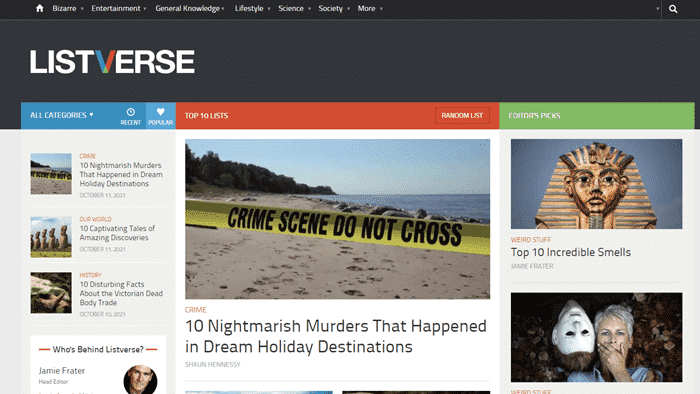Expand the More menu

point(370,8)
